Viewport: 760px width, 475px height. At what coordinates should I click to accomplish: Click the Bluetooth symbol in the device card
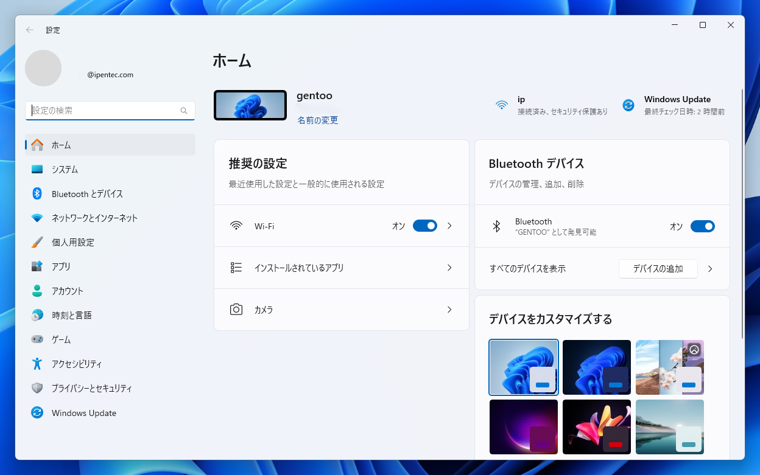click(x=496, y=226)
